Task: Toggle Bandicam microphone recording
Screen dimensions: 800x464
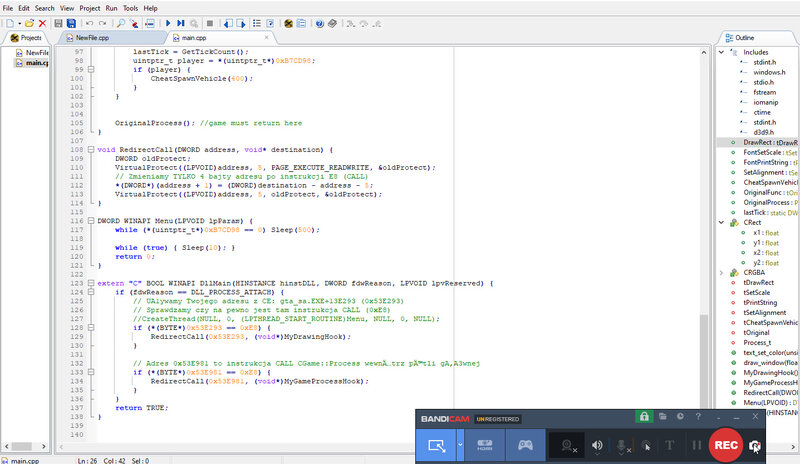Action: [x=622, y=446]
